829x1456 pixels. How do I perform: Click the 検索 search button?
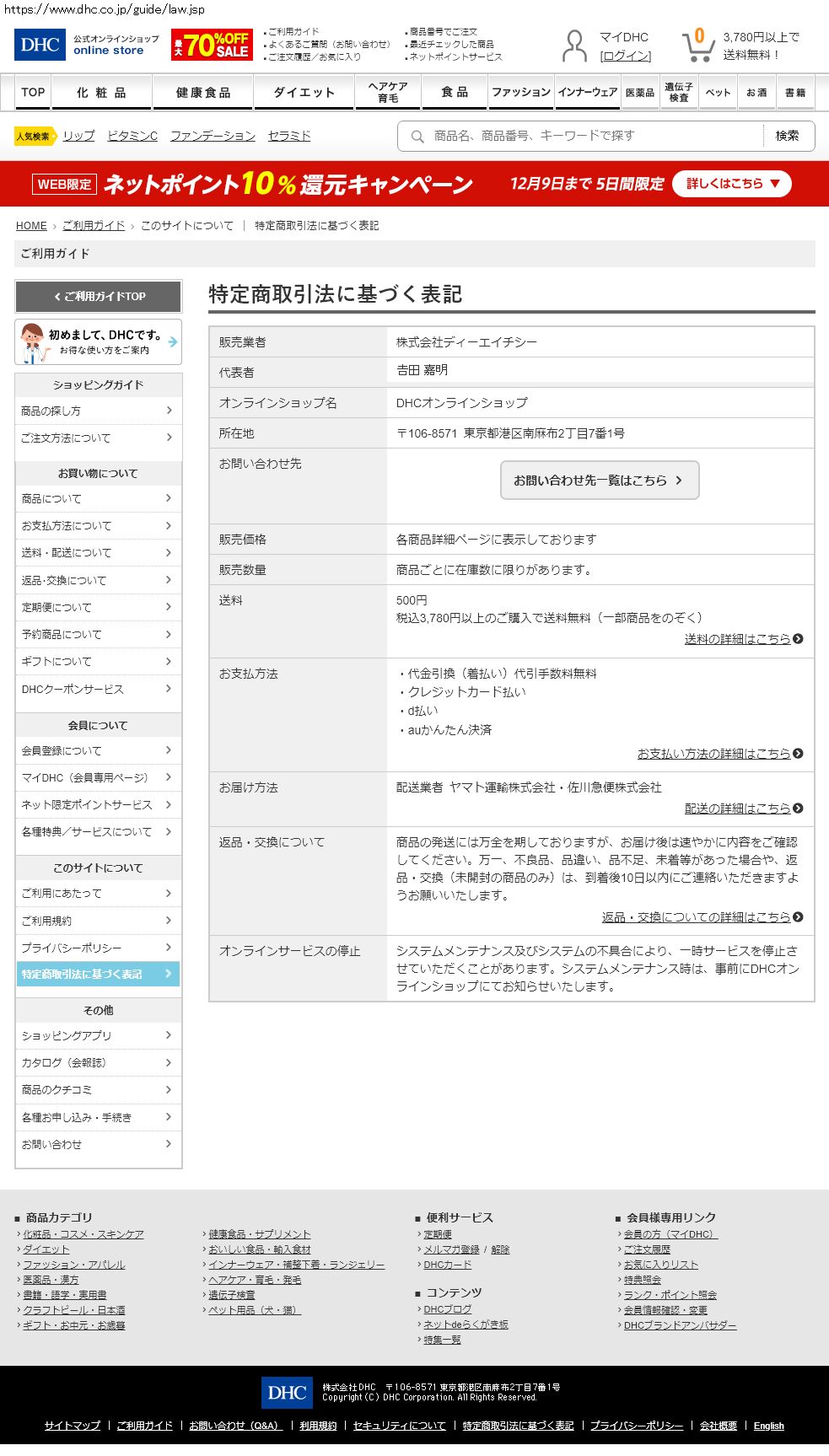click(788, 136)
